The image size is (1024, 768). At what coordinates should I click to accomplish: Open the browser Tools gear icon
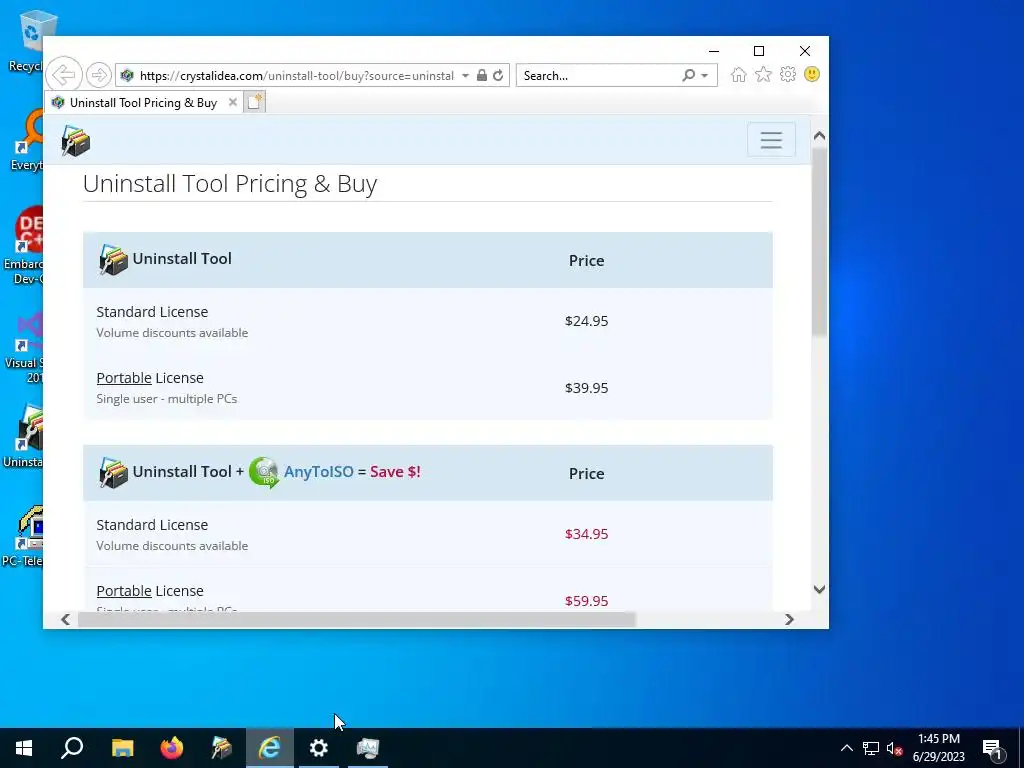pyautogui.click(x=788, y=74)
